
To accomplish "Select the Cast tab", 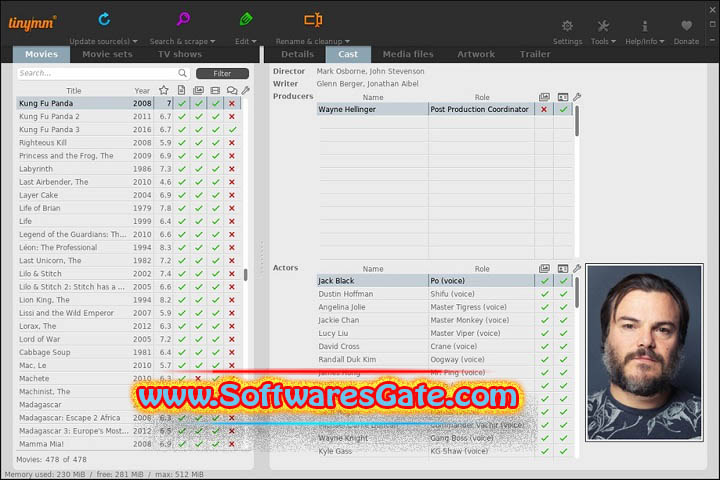I will click(348, 54).
